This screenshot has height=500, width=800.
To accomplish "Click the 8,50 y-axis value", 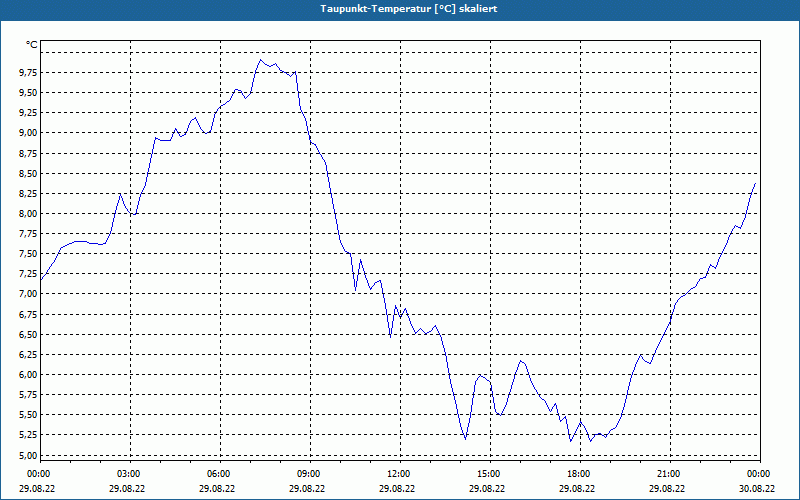I will click(28, 173).
